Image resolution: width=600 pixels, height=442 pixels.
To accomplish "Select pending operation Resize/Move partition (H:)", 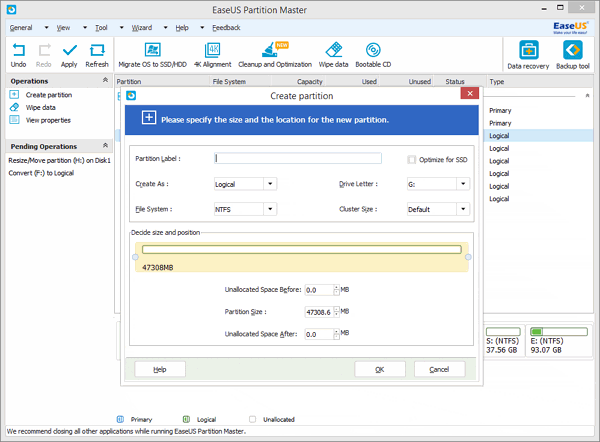I will coord(59,160).
